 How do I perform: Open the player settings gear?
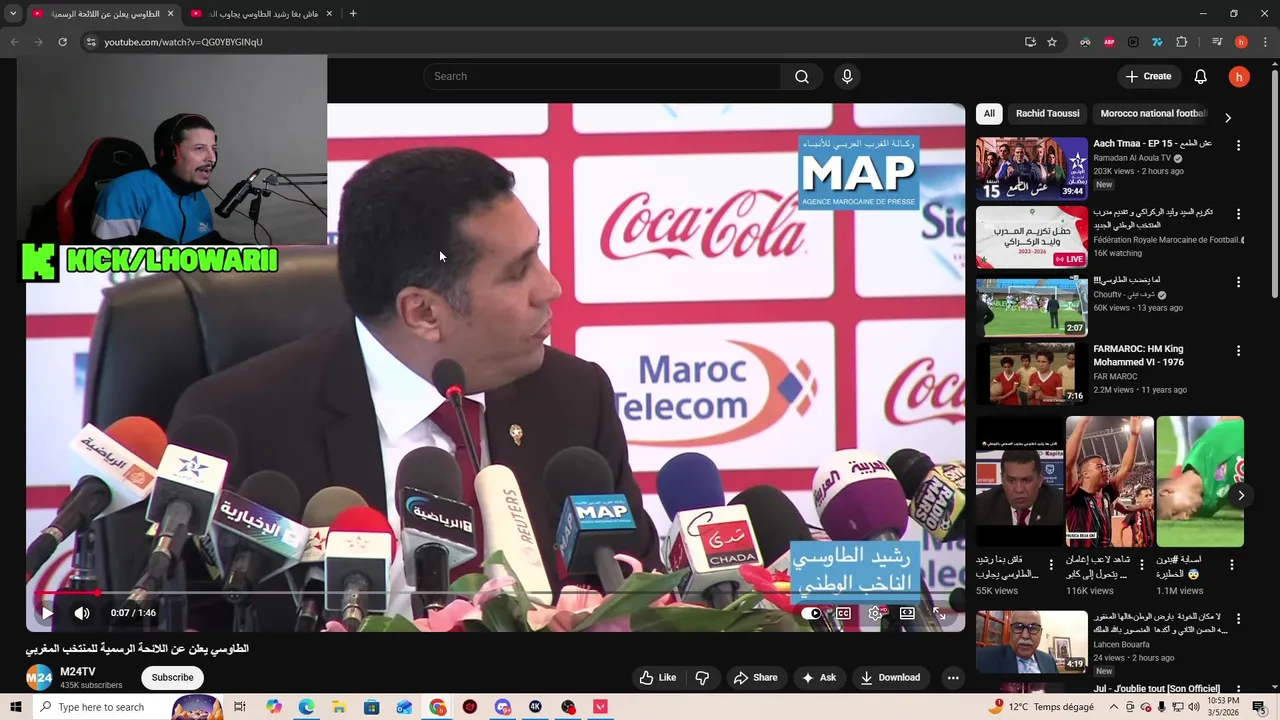(876, 613)
